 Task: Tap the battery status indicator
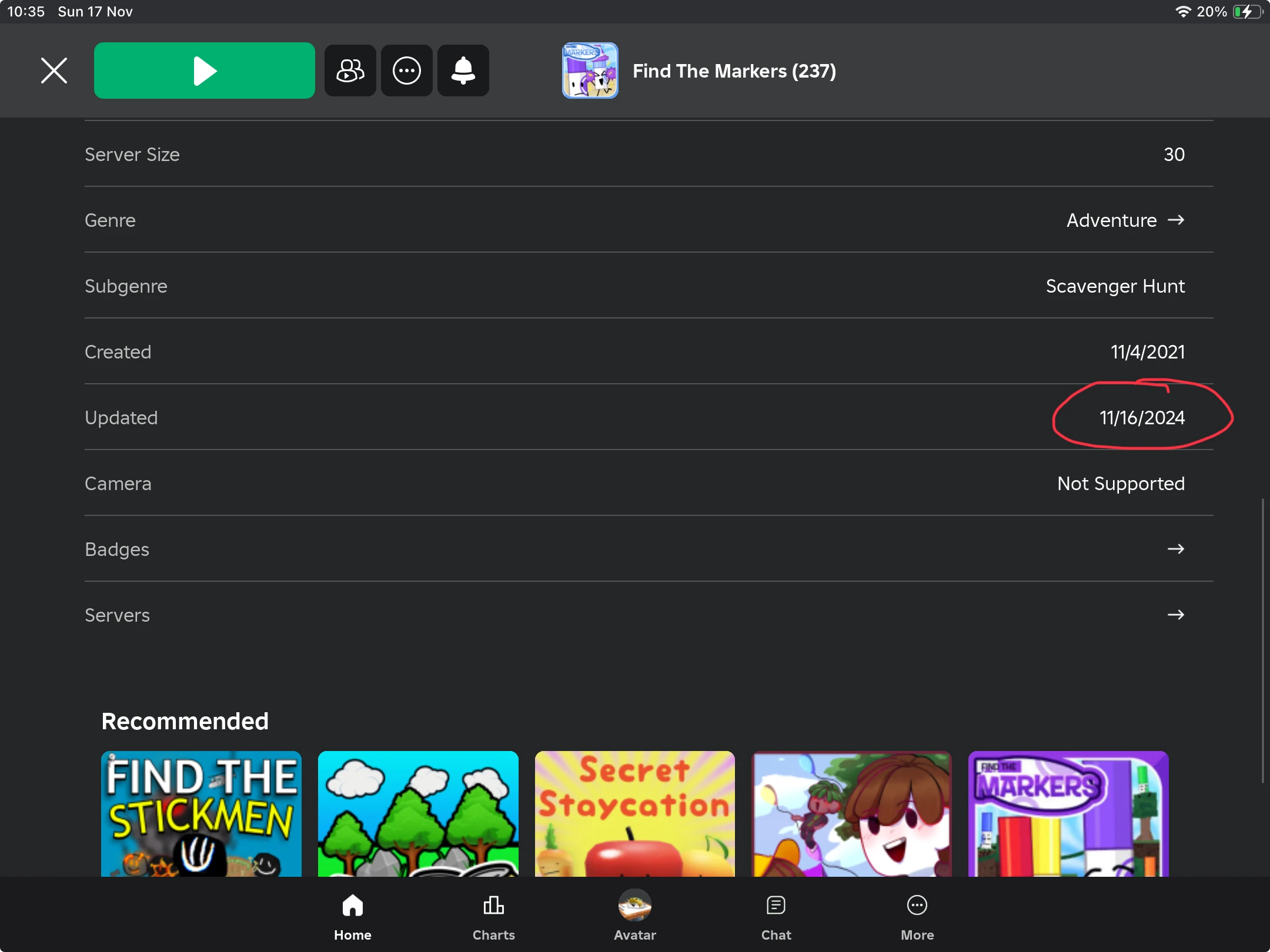[x=1248, y=12]
